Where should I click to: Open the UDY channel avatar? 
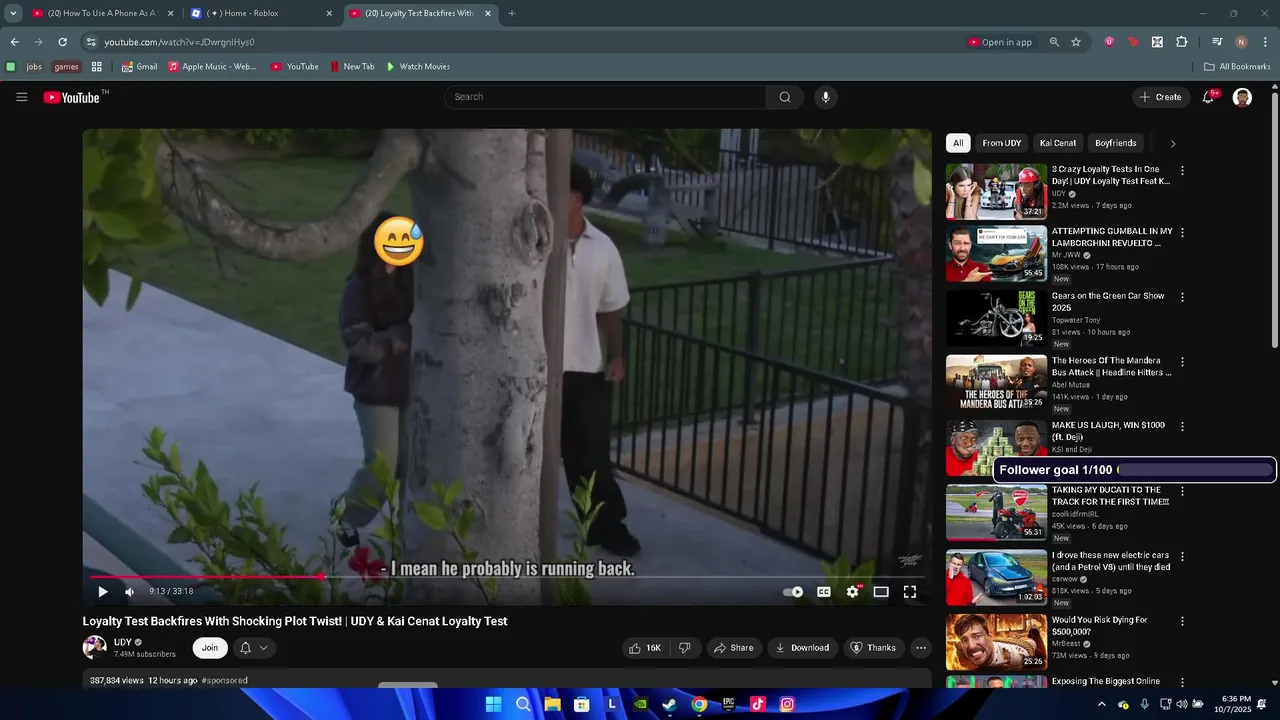pyautogui.click(x=94, y=648)
